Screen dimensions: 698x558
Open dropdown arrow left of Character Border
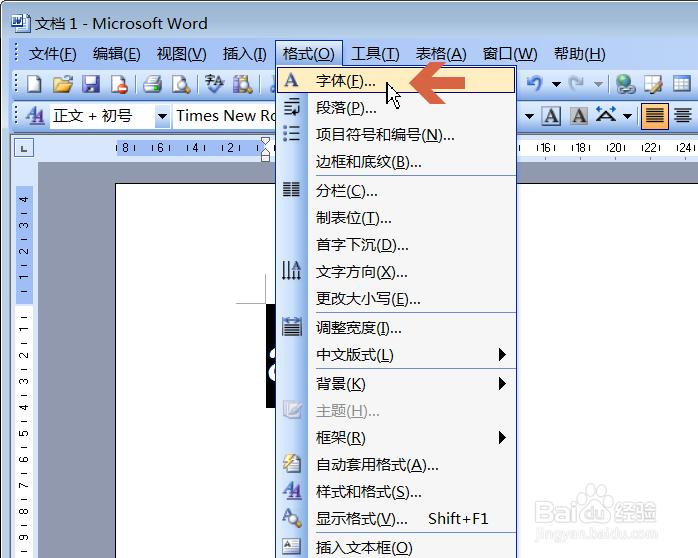tap(529, 117)
